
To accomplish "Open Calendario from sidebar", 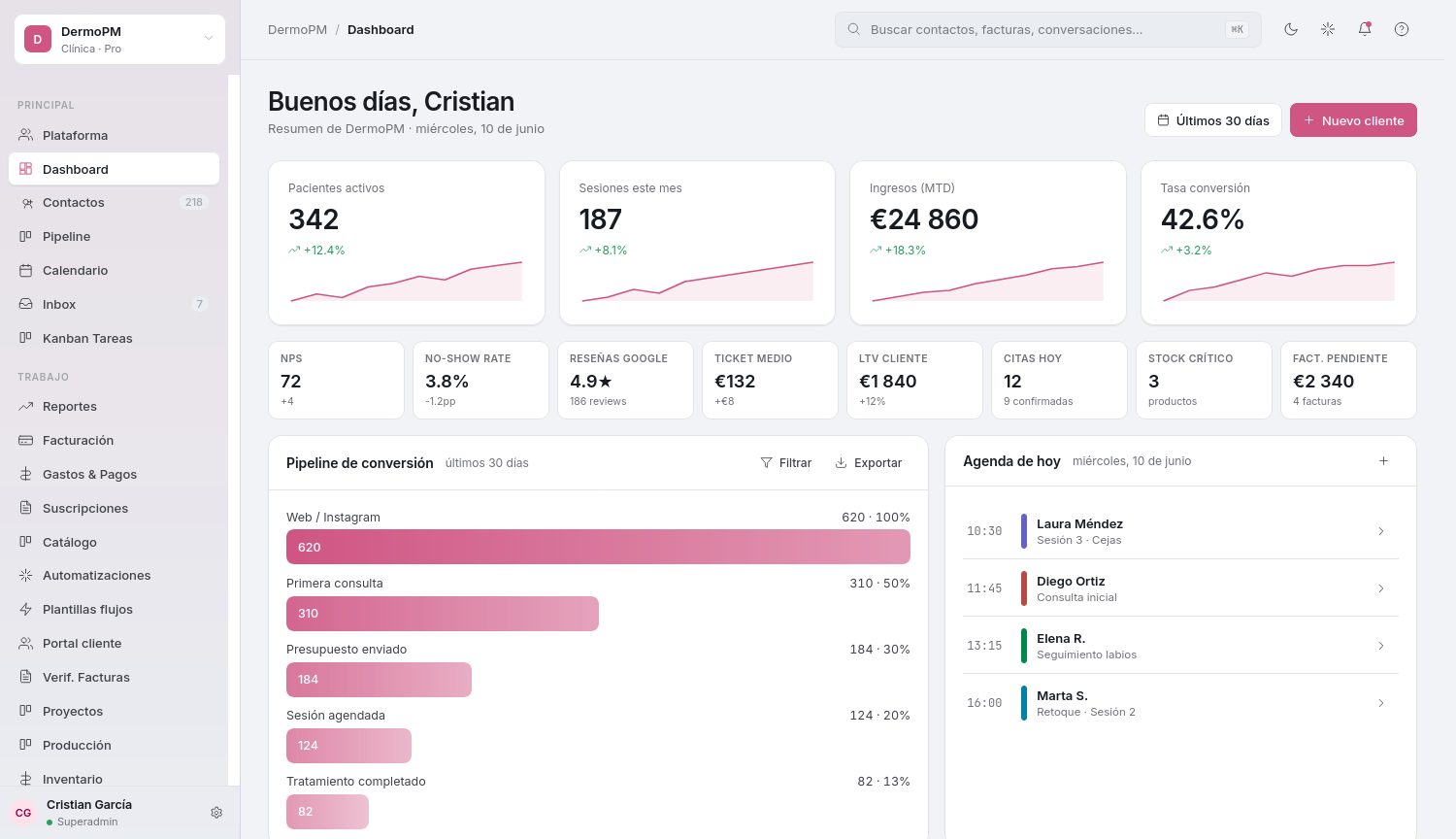I will tap(114, 270).
